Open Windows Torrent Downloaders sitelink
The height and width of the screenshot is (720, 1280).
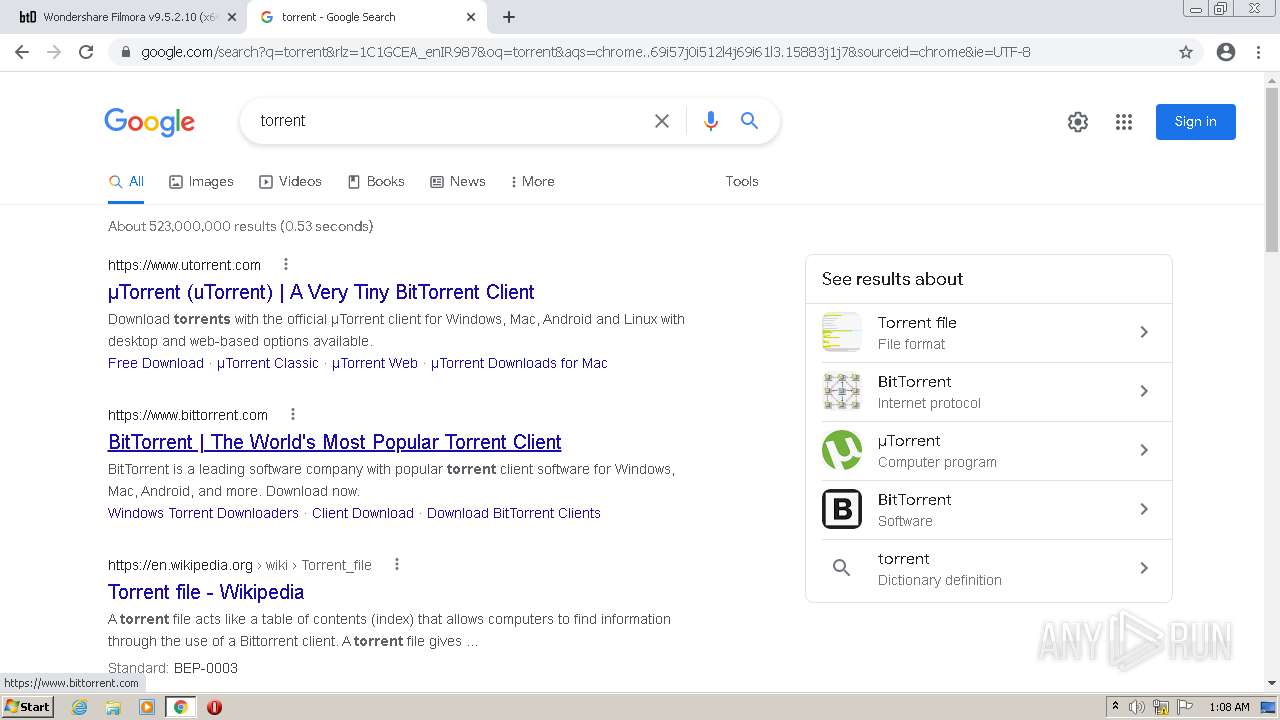coord(203,513)
